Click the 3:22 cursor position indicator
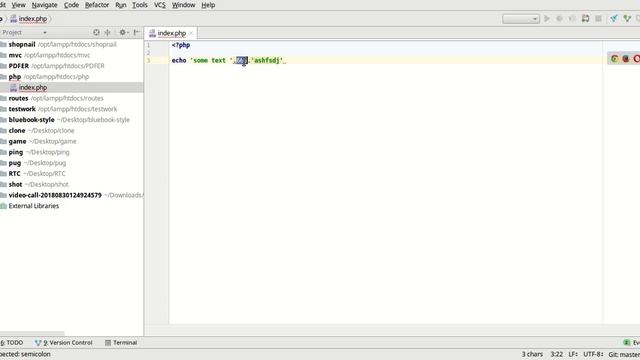640x360 pixels. (556, 354)
